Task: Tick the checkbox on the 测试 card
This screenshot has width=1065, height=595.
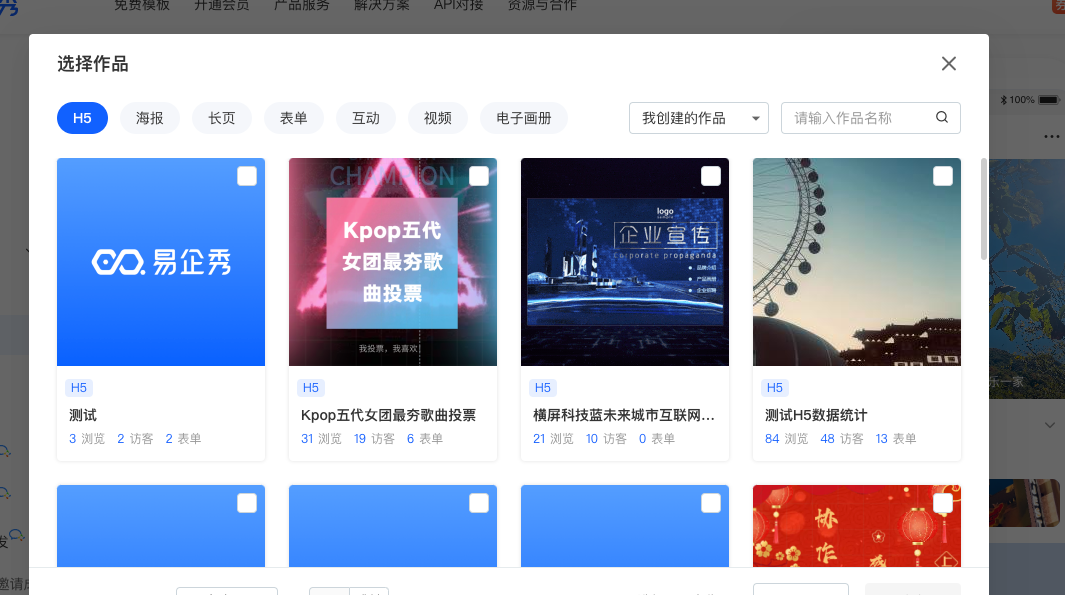Action: pos(247,177)
